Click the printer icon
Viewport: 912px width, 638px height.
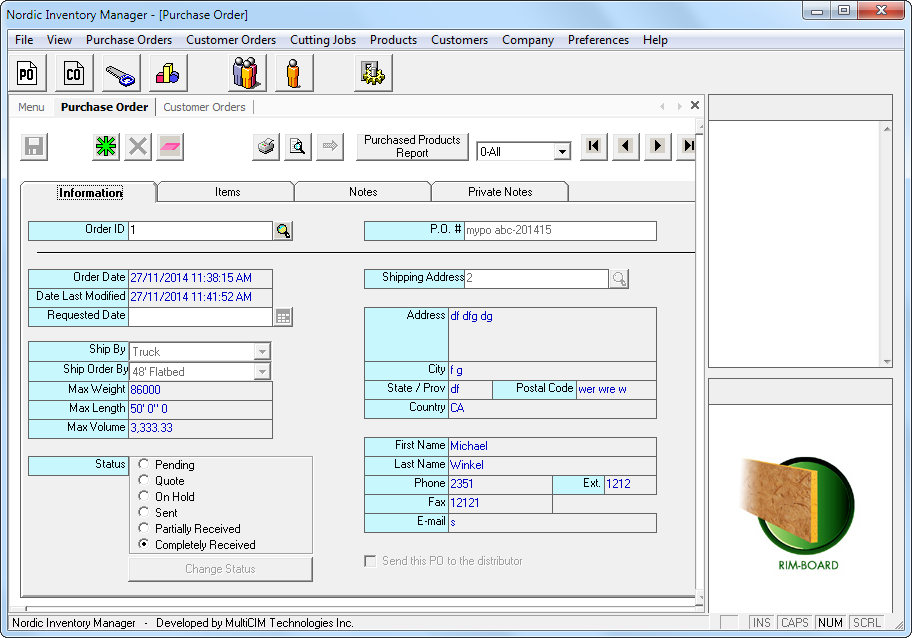(266, 147)
